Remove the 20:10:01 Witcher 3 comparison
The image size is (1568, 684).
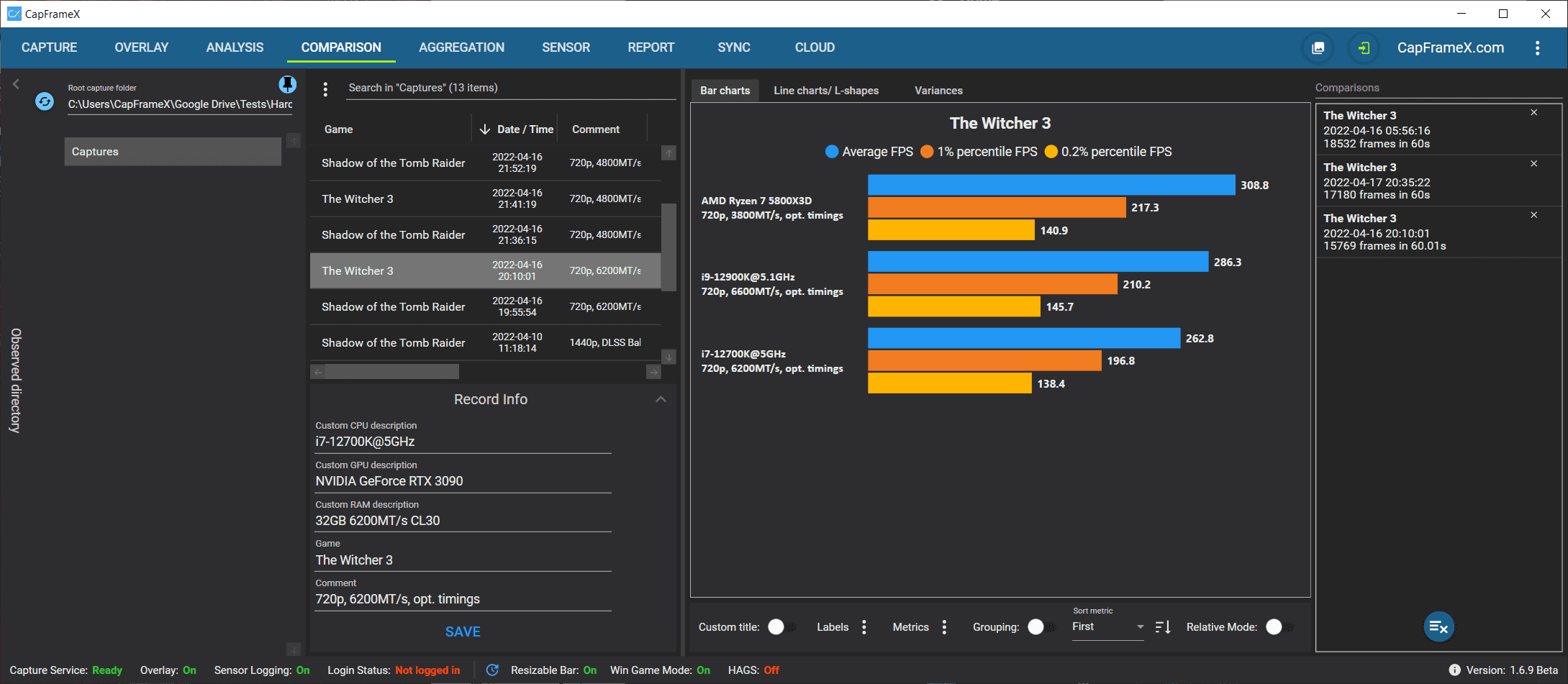[1534, 215]
